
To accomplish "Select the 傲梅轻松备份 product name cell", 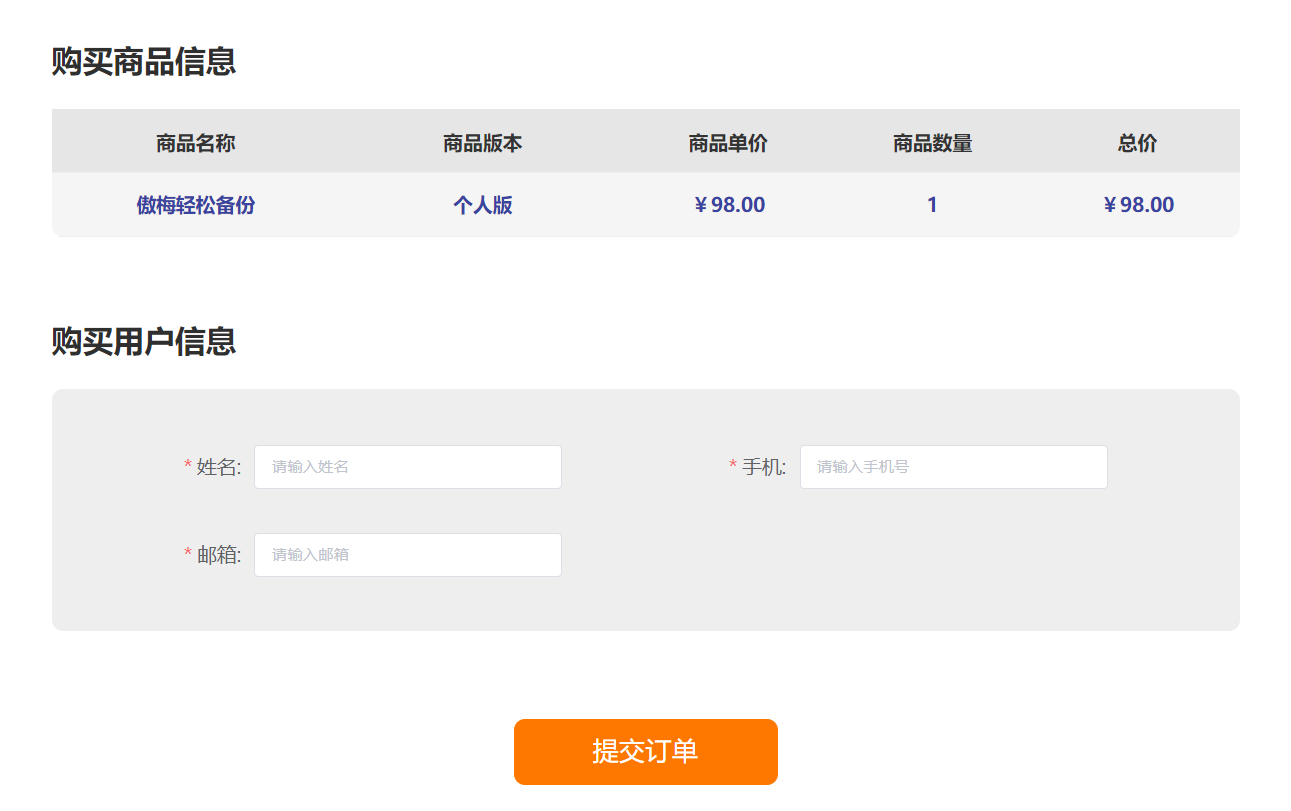I will [x=196, y=205].
